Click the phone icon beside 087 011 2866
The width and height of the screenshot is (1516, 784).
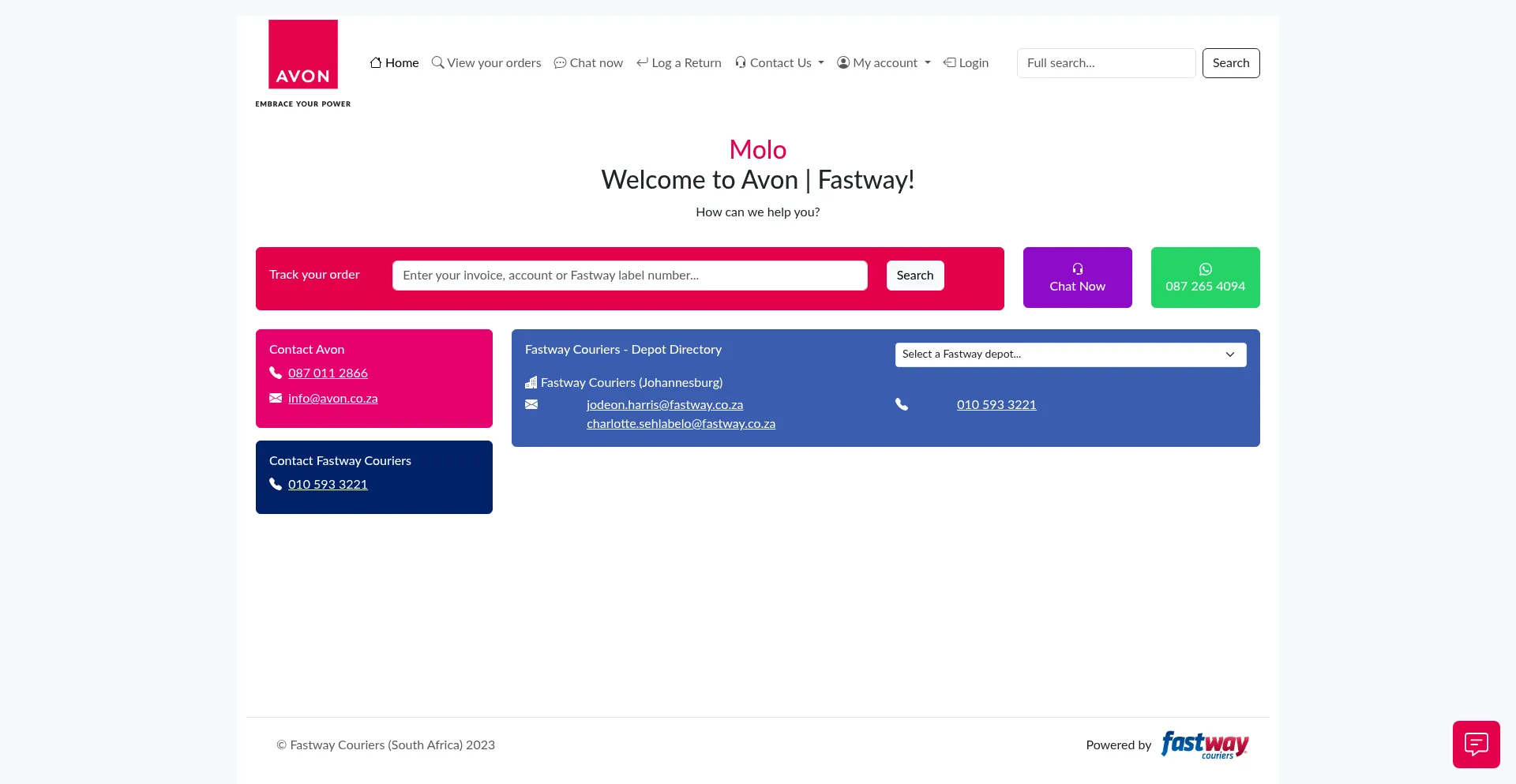tap(275, 373)
